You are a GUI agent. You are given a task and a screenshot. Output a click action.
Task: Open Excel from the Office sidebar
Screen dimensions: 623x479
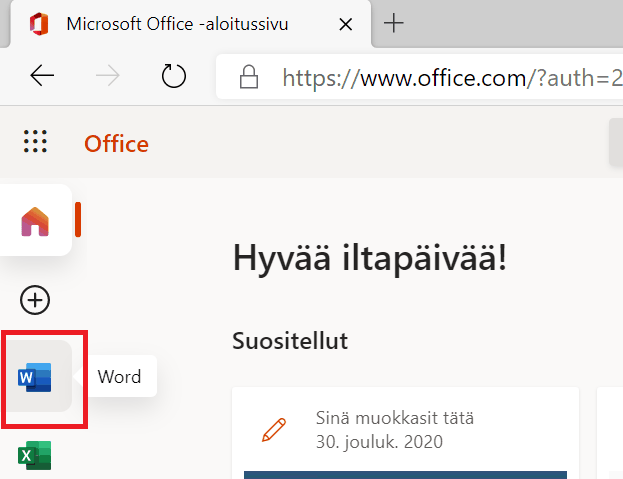(x=35, y=455)
